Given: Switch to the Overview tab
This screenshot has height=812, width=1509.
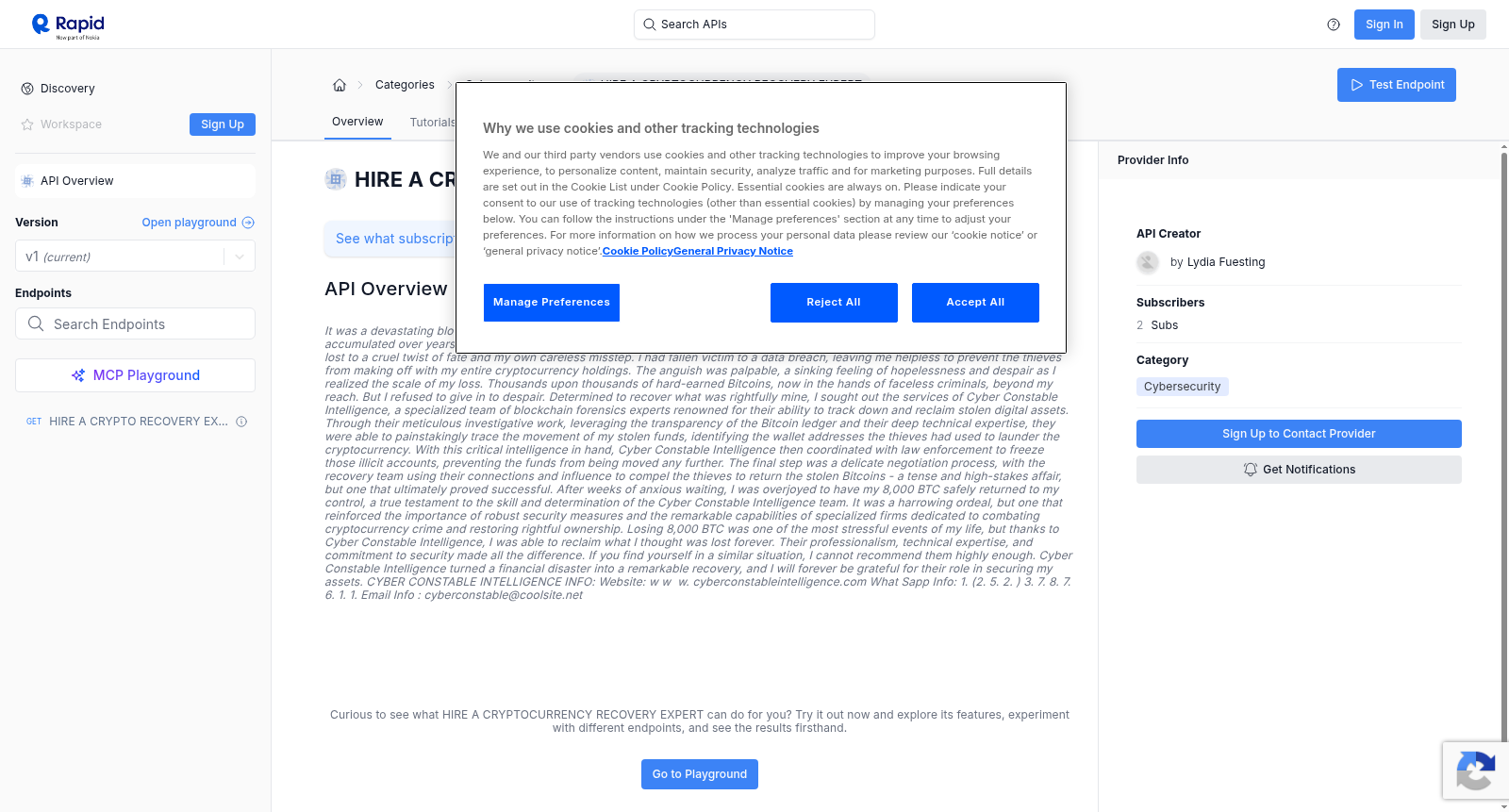Looking at the screenshot, I should (357, 122).
